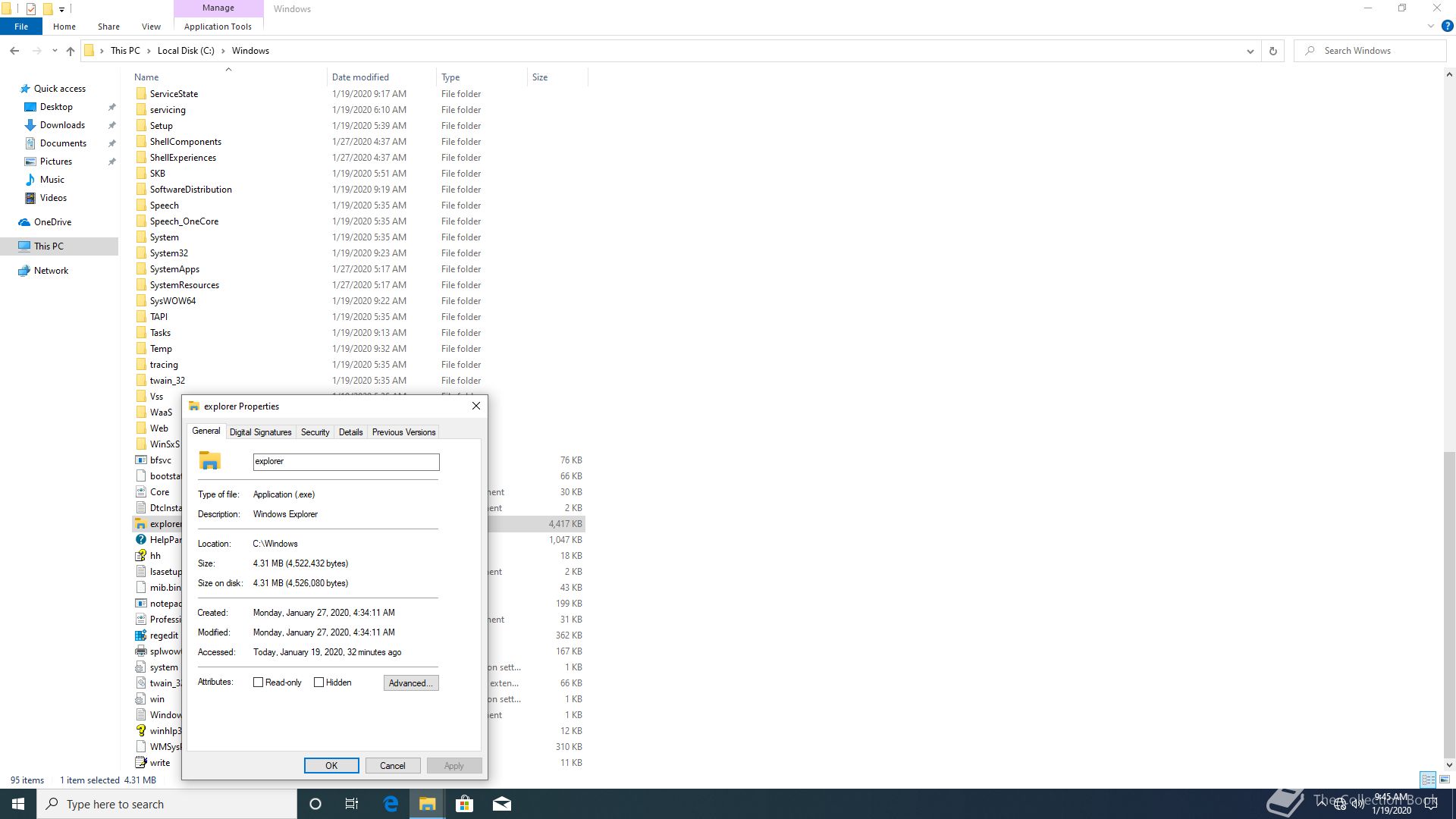Open Cortana from the taskbar
This screenshot has height=819, width=1456.
tap(315, 804)
